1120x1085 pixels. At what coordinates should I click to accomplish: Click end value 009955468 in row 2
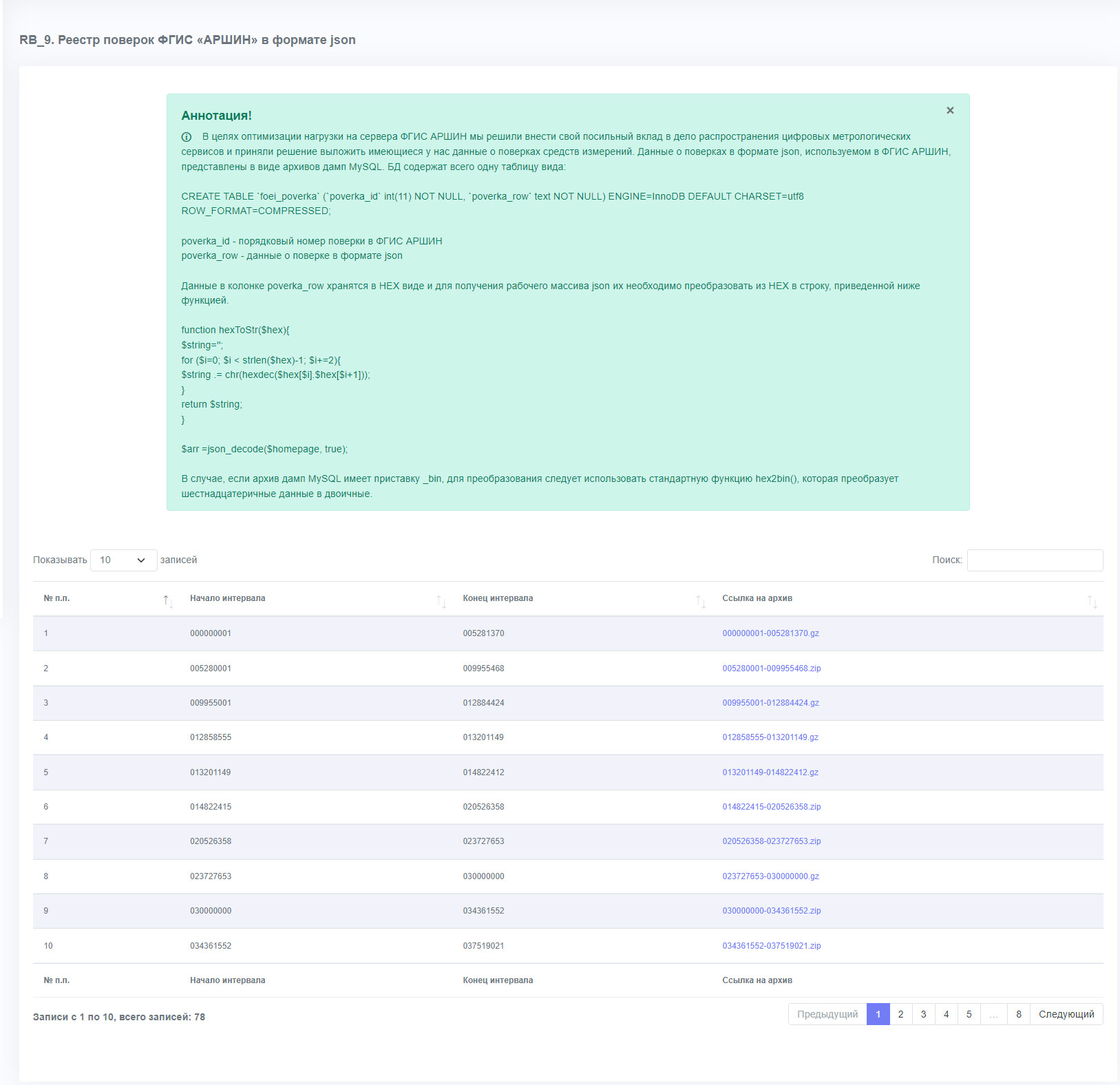tap(483, 668)
